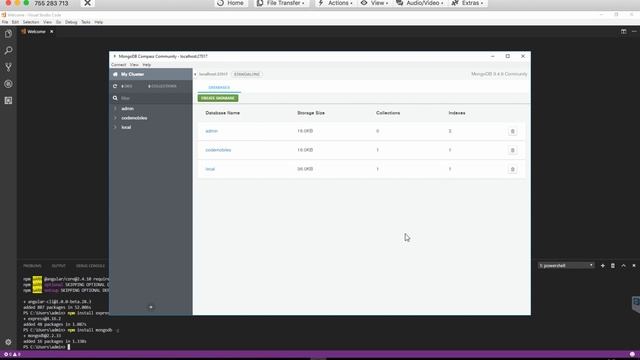Sort by the Database Name column header

(x=222, y=113)
